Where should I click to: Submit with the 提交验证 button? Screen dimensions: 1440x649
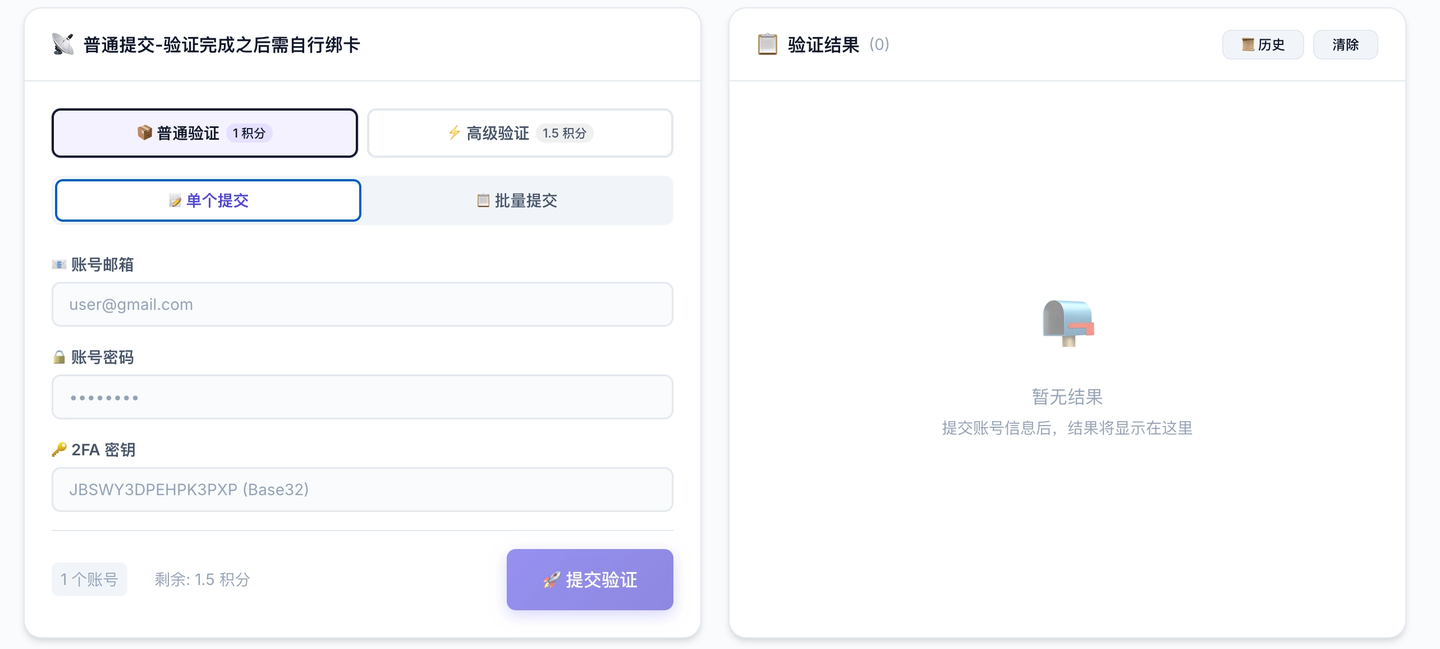pos(590,579)
